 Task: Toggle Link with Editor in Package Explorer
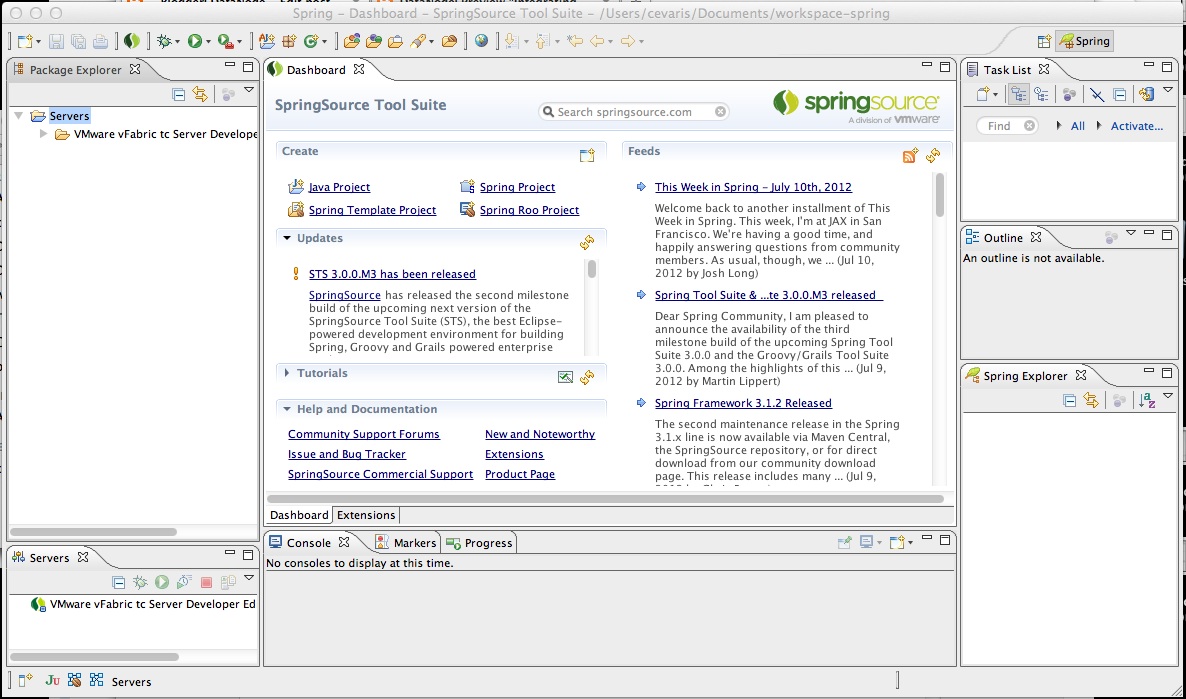click(x=200, y=95)
